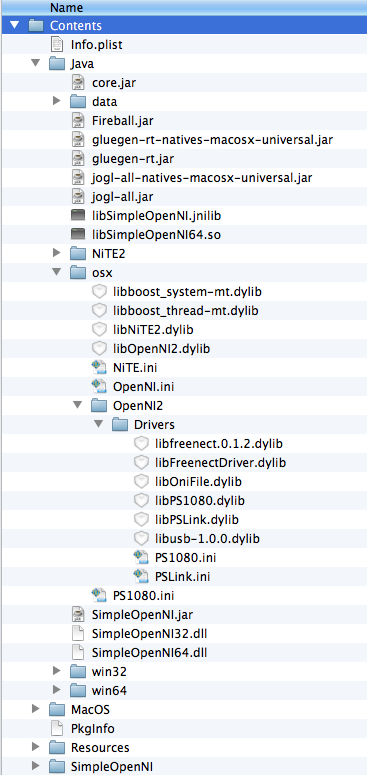Viewport: 367px width, 775px height.
Task: Click the SimpleOpenNI.jar file icon
Action: tap(78, 614)
